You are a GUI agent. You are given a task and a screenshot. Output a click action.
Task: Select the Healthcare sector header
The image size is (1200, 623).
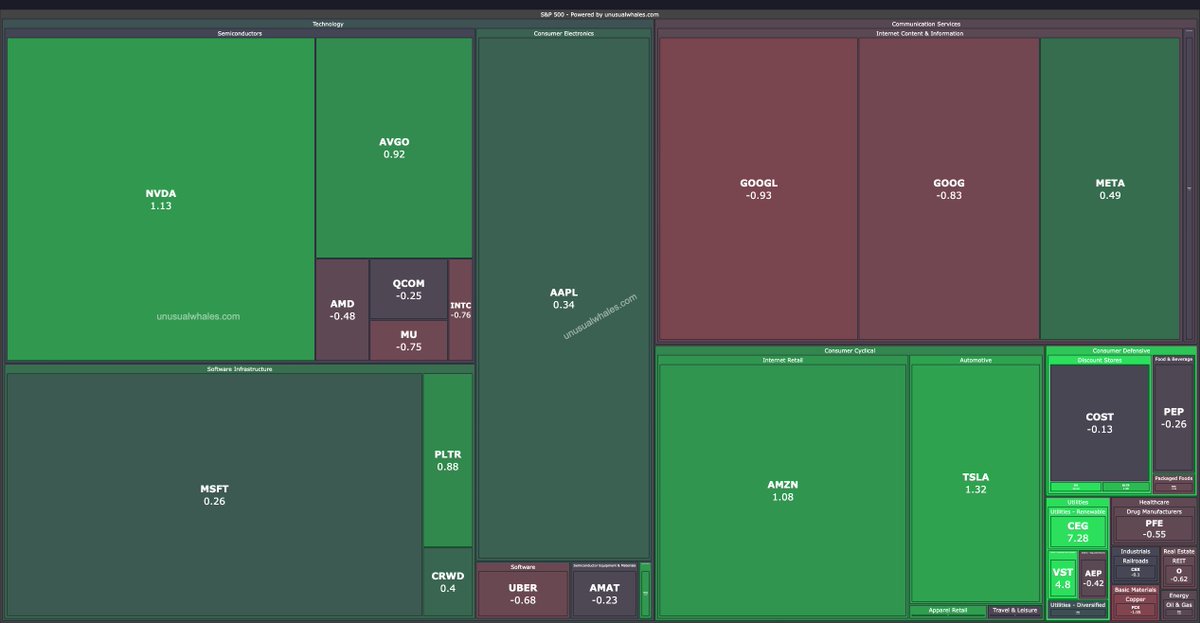coord(1153,502)
